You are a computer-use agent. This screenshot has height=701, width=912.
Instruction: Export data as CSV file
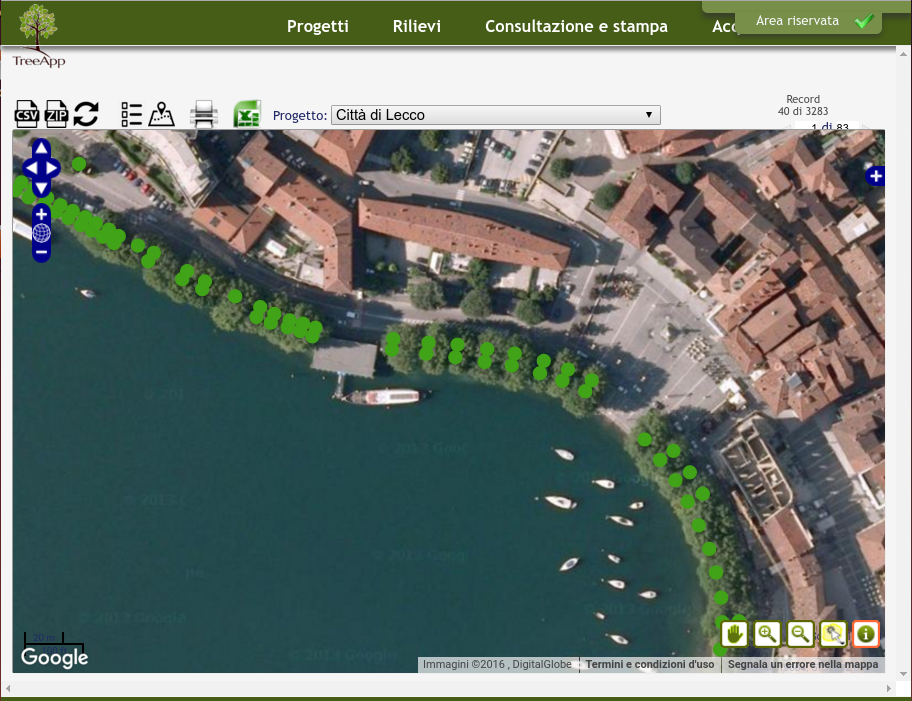click(26, 114)
